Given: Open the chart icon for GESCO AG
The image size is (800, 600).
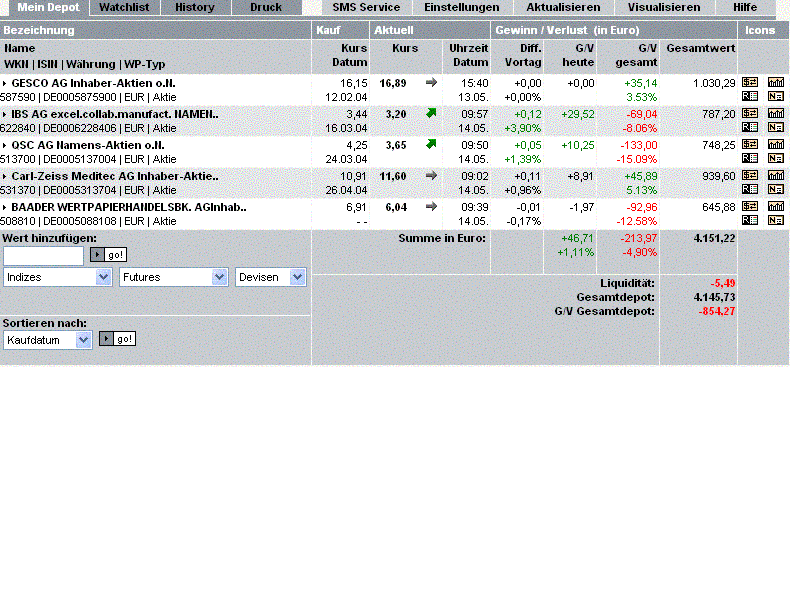Looking at the screenshot, I should point(776,82).
